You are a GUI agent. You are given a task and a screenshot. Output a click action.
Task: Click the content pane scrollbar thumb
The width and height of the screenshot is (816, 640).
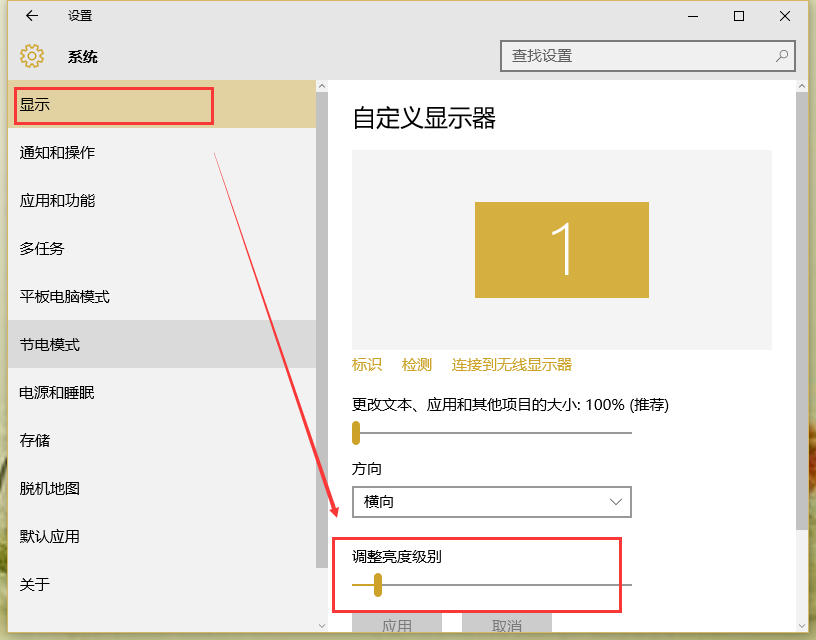(801, 311)
